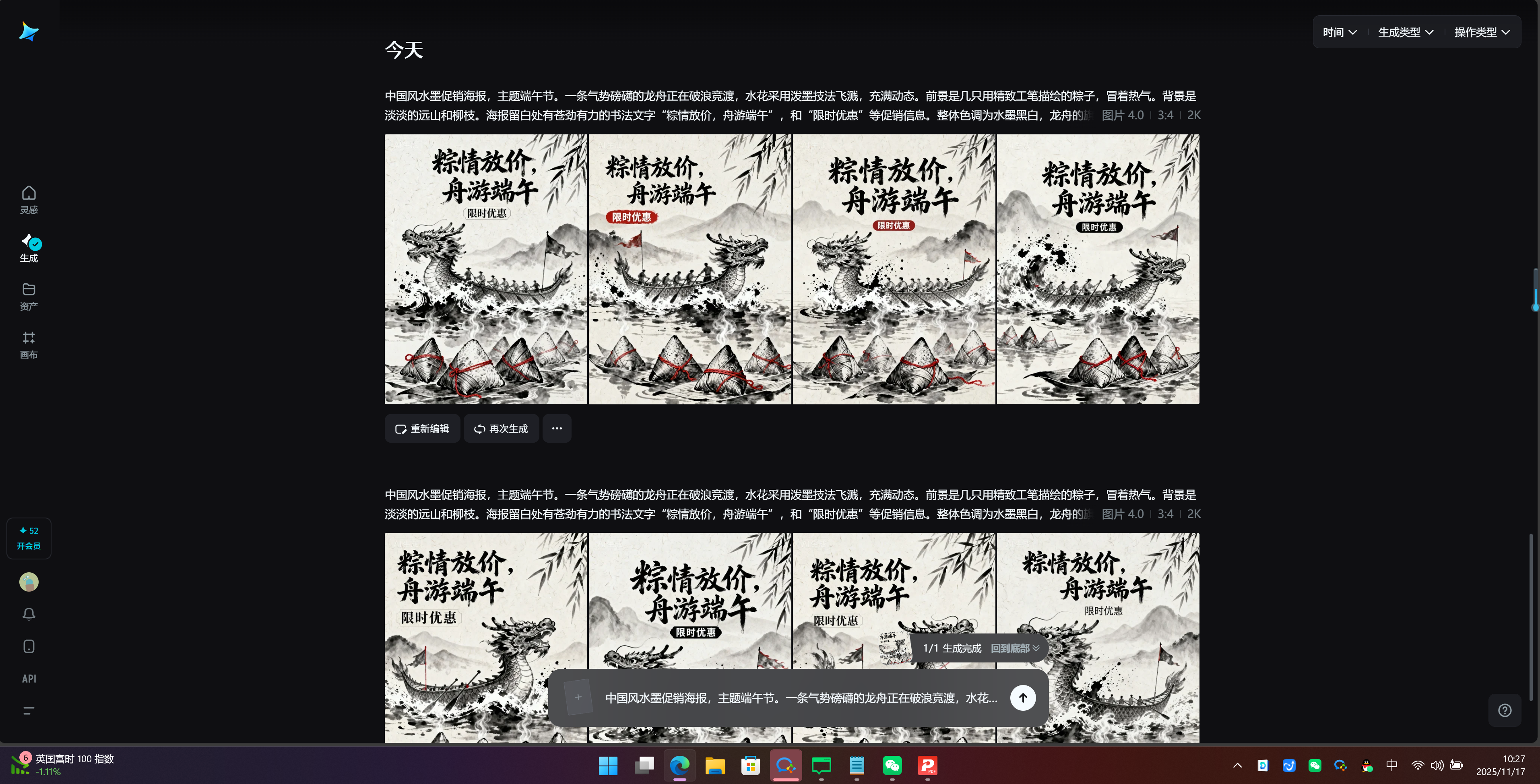Open the API entry in sidebar

(29, 678)
